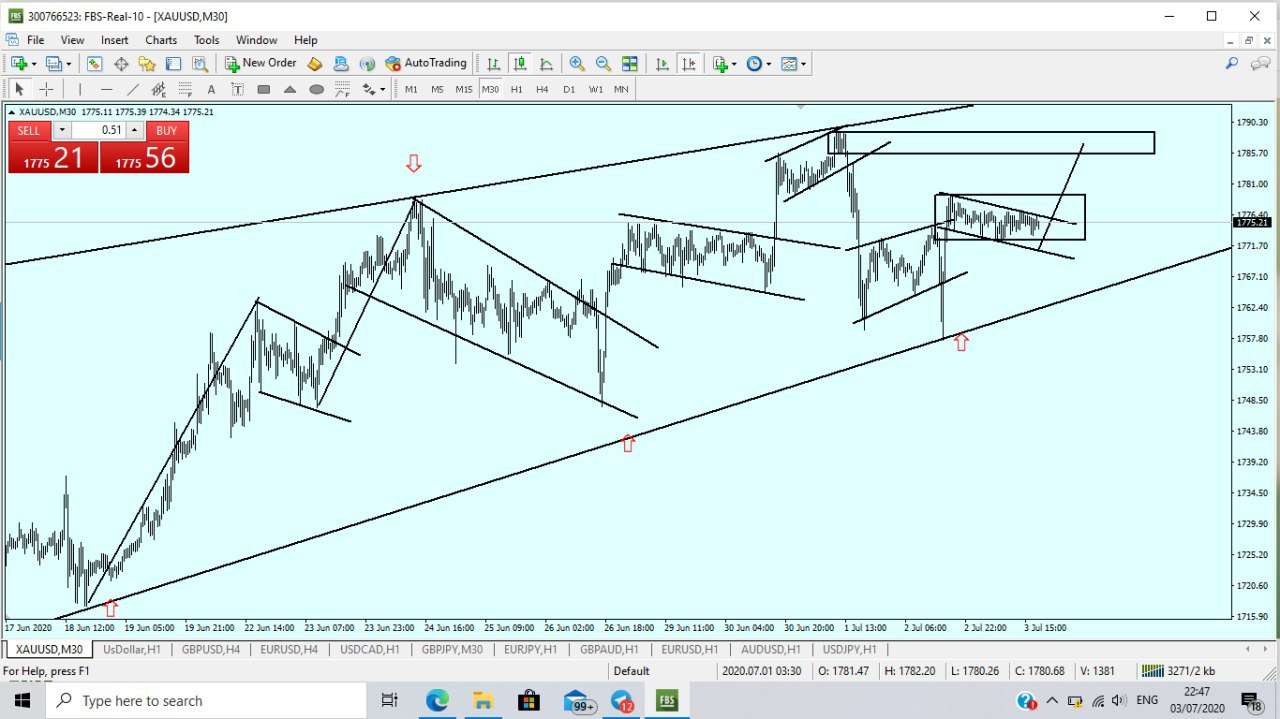The width and height of the screenshot is (1280, 719).
Task: Switch chart to candlesticks mode
Action: coord(520,64)
